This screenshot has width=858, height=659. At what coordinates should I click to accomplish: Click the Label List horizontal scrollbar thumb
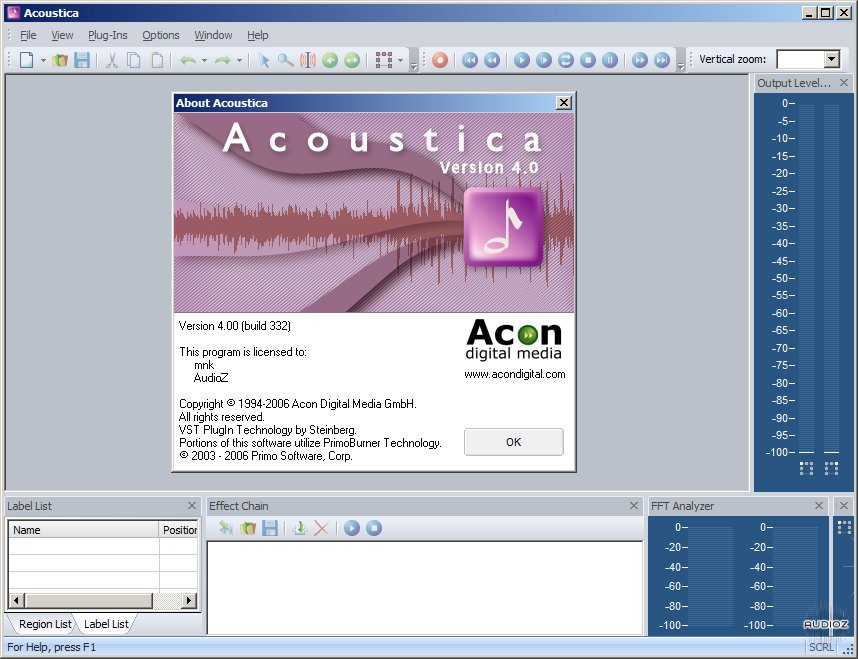point(88,600)
